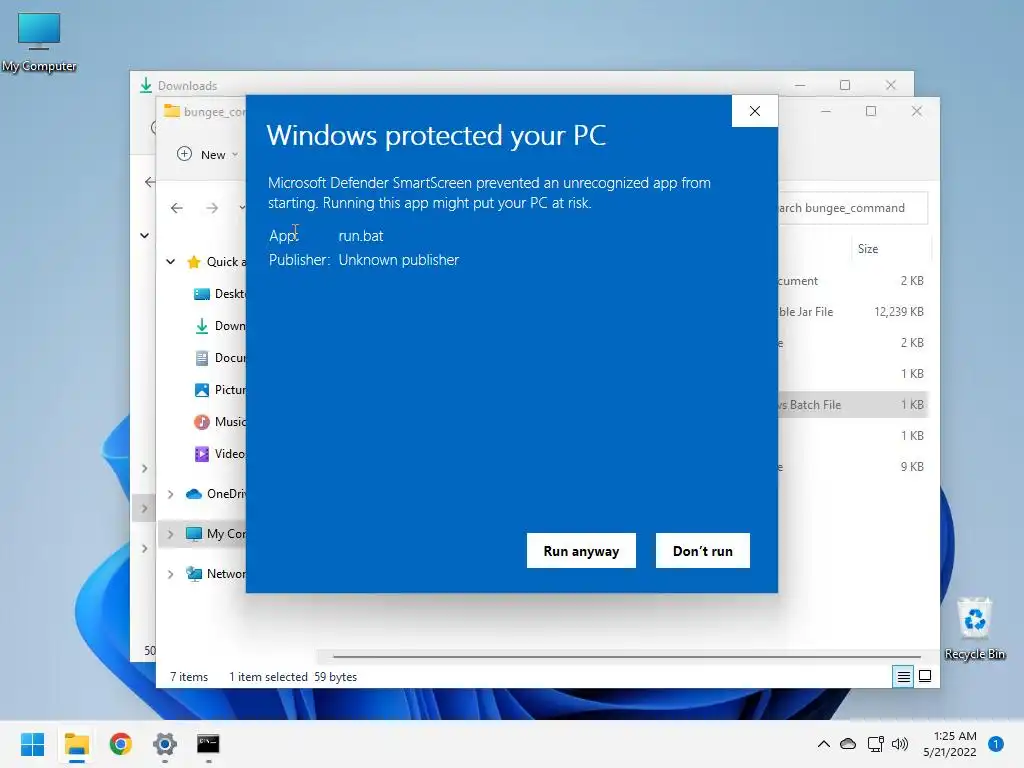The width and height of the screenshot is (1024, 768).
Task: Collapse chevron in Downloads window sidebar
Action: [144, 236]
